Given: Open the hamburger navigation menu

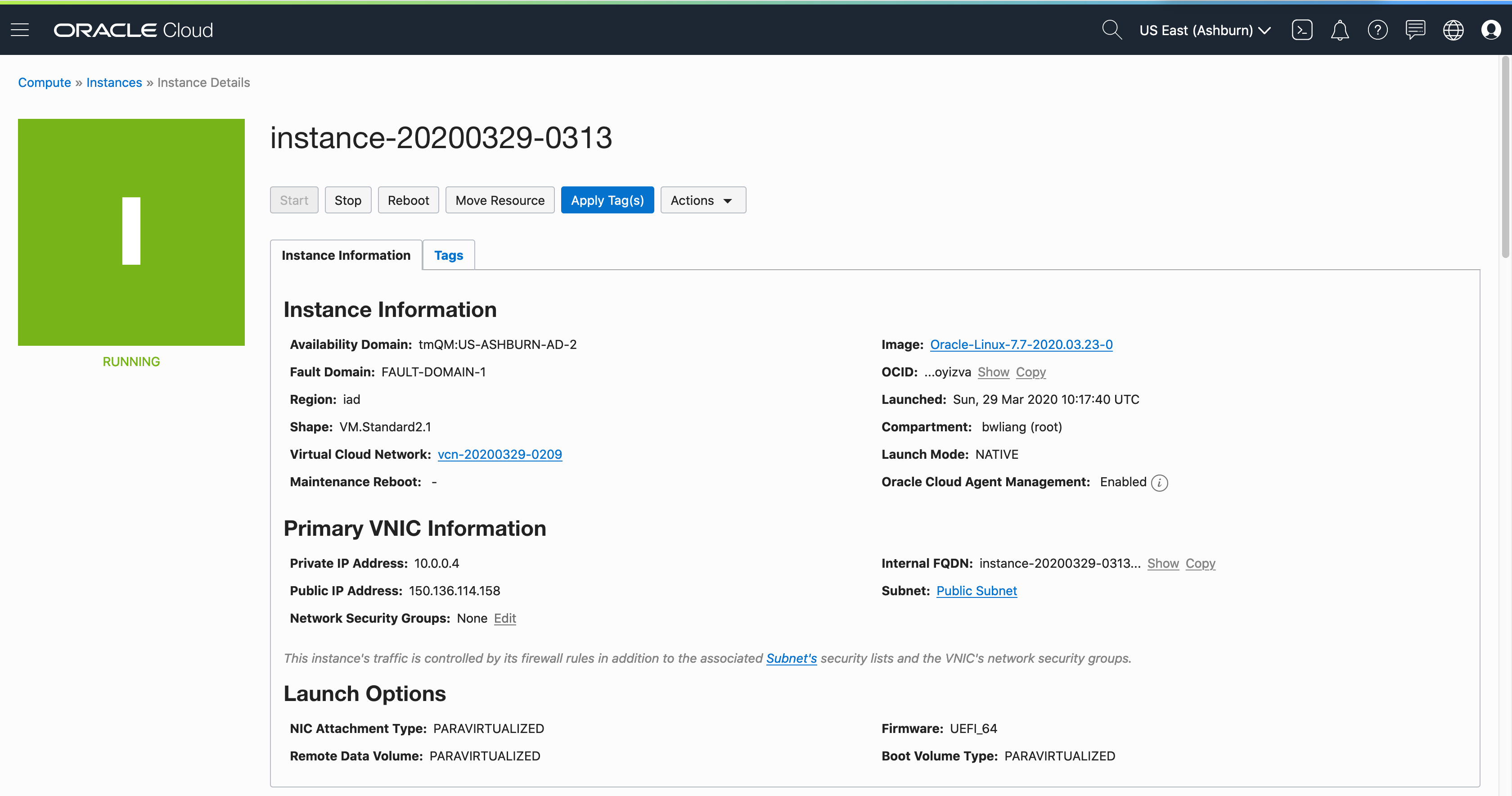Looking at the screenshot, I should pyautogui.click(x=20, y=30).
